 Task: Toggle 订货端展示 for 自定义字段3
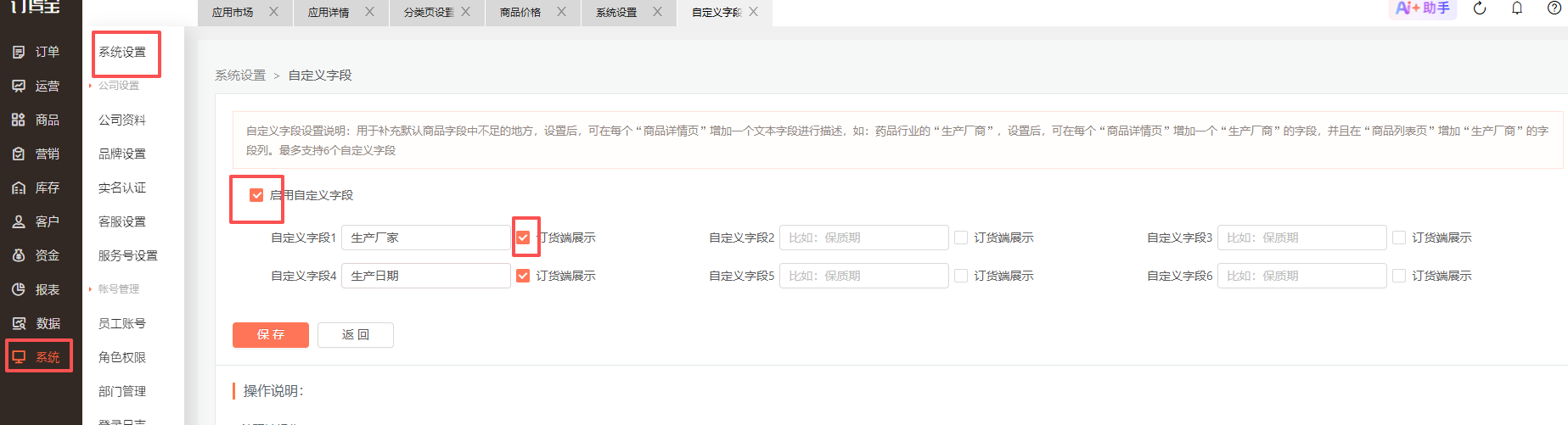point(1399,238)
